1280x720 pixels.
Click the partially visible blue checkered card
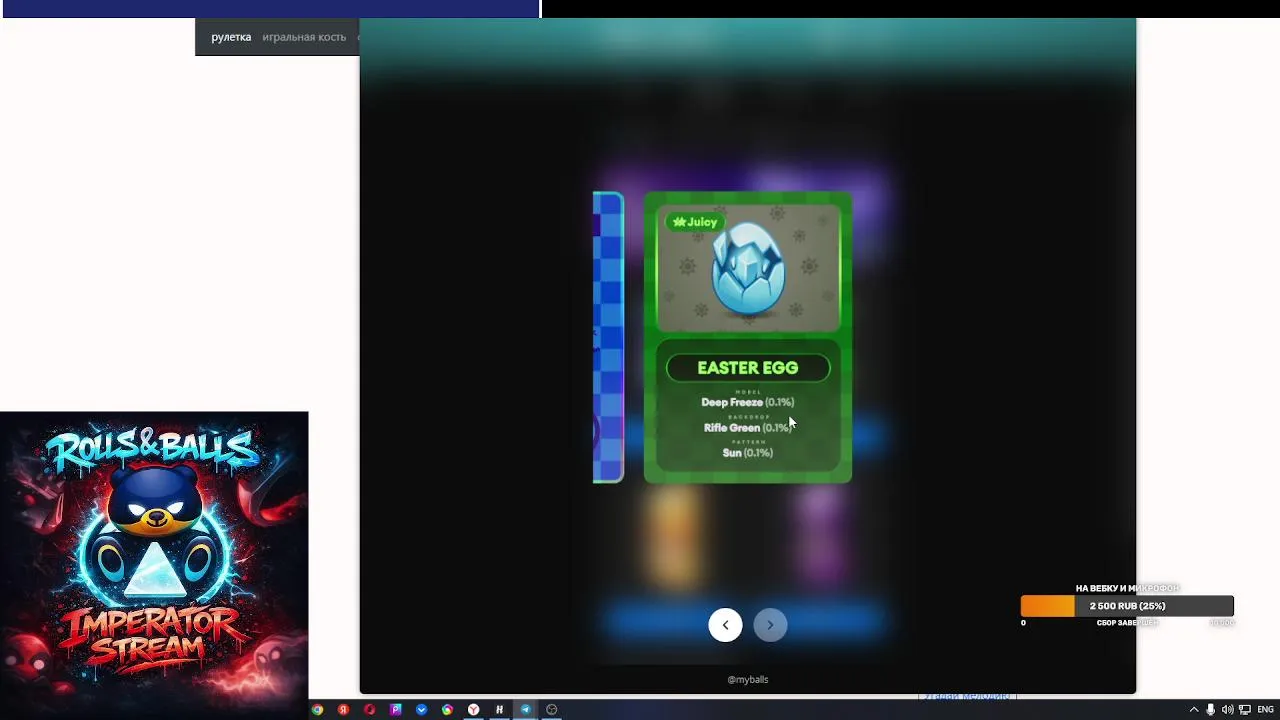coord(608,337)
